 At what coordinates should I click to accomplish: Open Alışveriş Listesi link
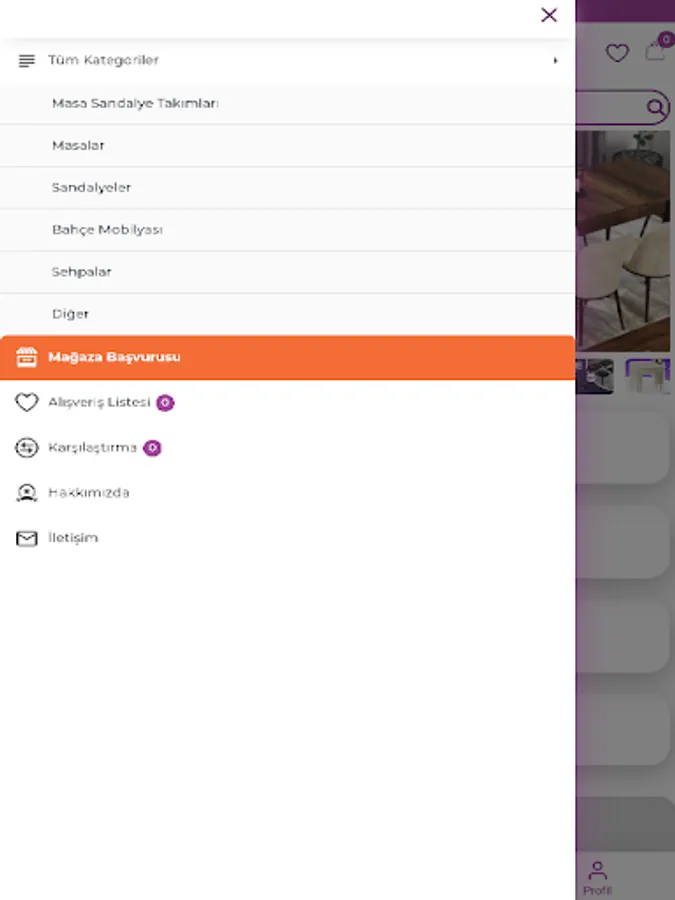(99, 402)
